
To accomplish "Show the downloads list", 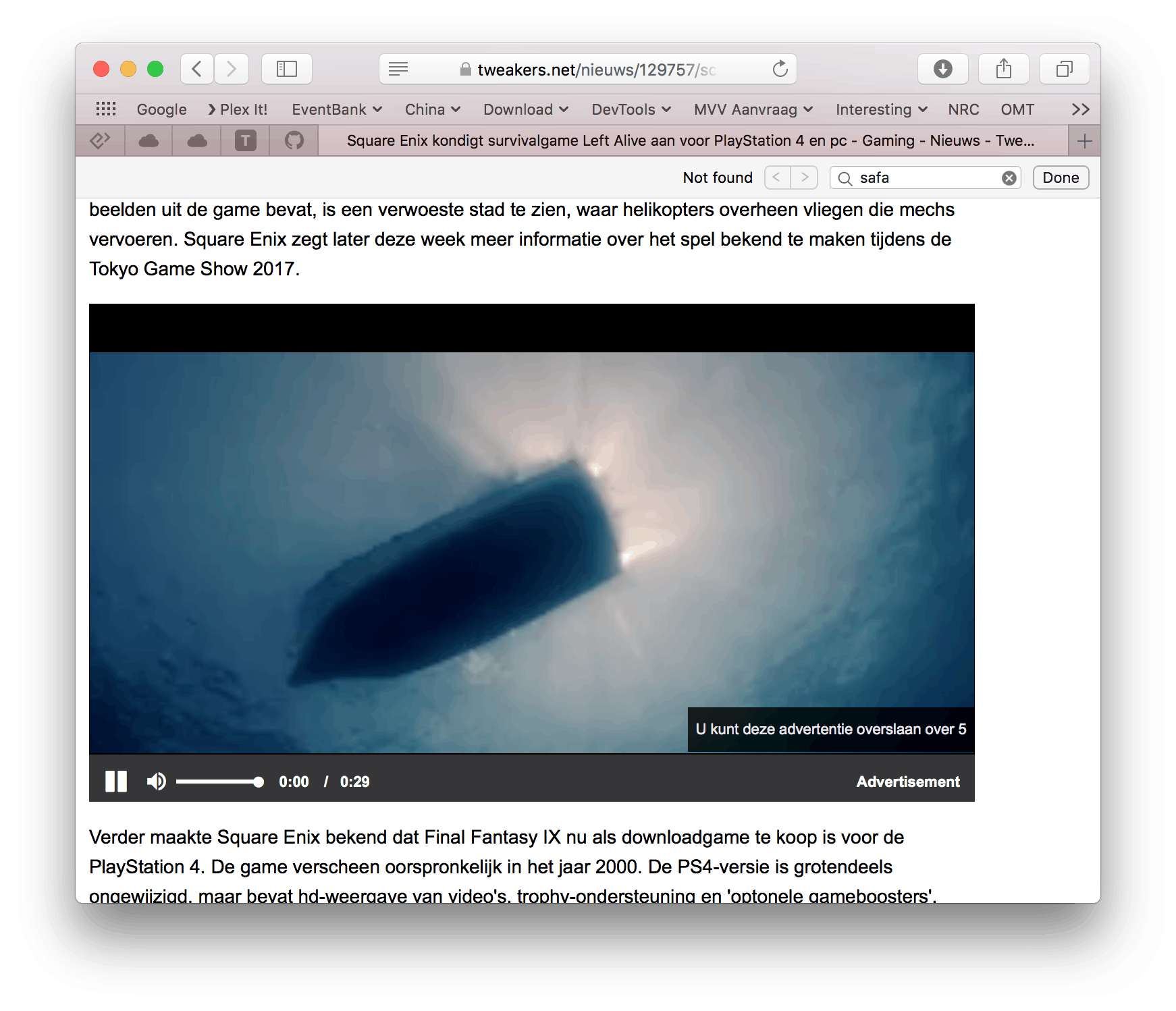I will [x=943, y=69].
